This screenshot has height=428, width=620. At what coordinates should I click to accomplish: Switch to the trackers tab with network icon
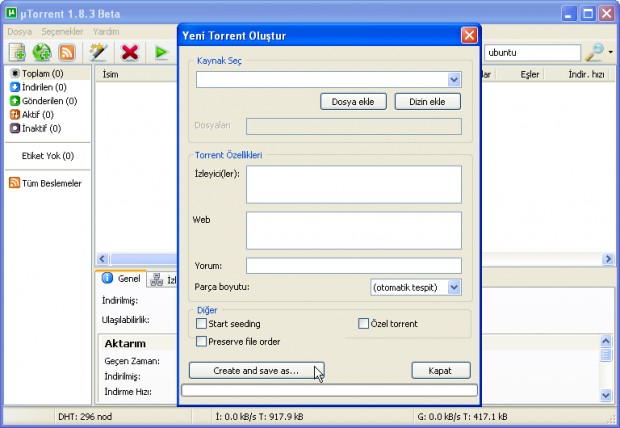pyautogui.click(x=163, y=280)
